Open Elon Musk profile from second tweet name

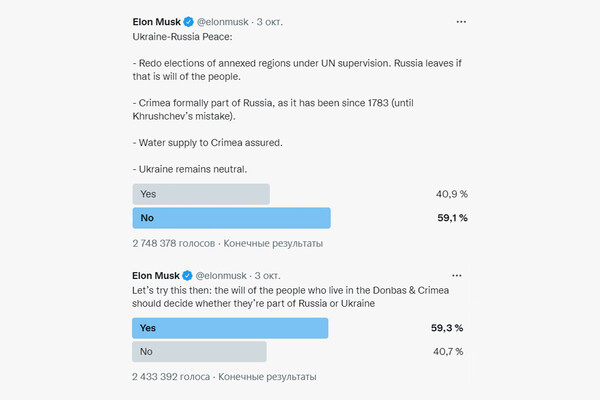156,276
